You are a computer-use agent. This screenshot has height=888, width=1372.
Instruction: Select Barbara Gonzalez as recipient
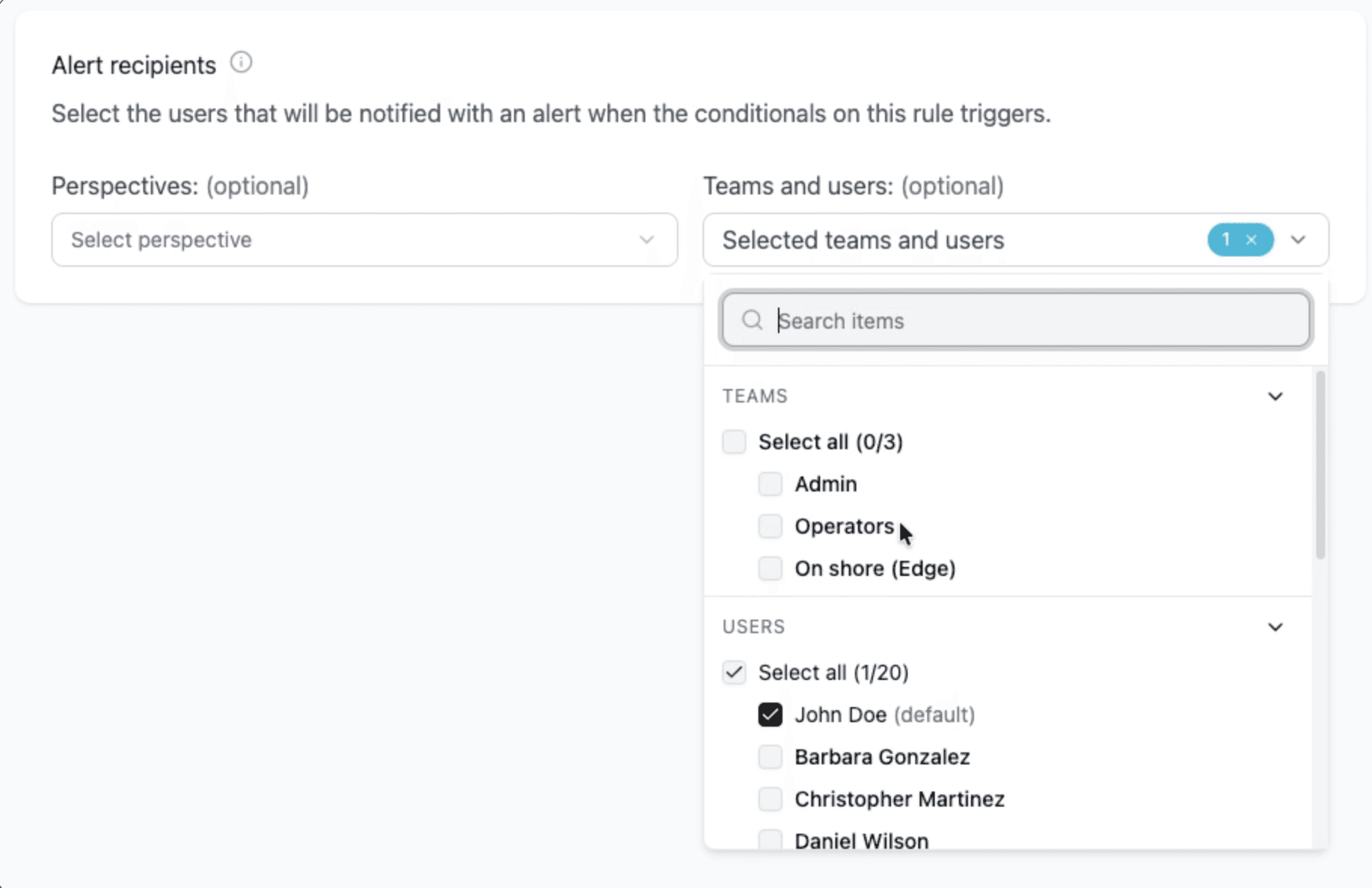pyautogui.click(x=770, y=757)
